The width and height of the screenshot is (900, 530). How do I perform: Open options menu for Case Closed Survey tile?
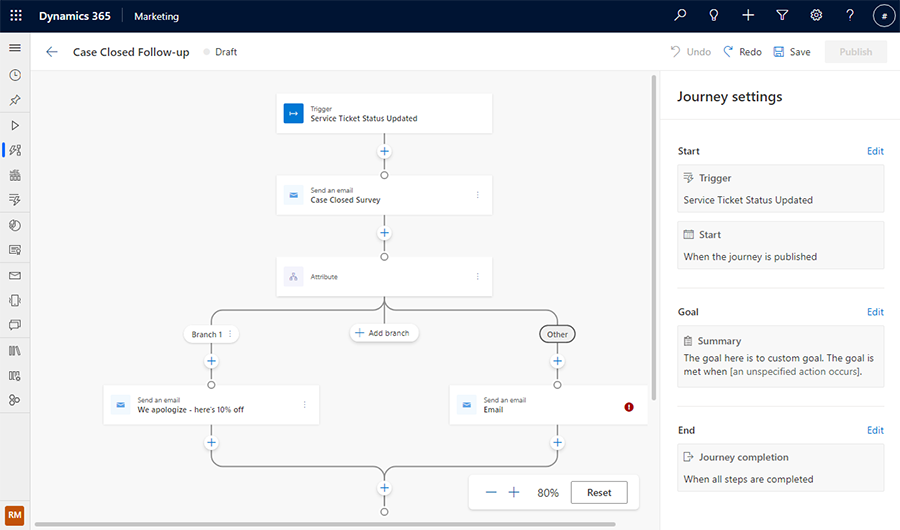click(477, 195)
